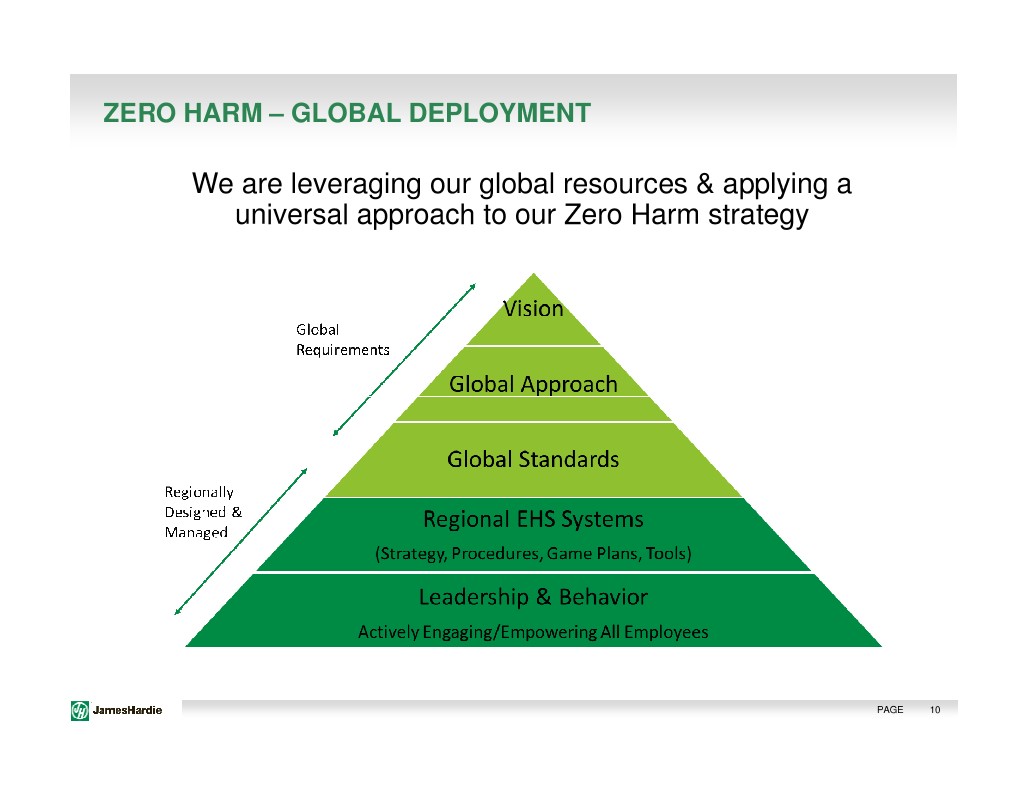
Task: Click the upper double-headed arrow beside Global Requirements
Action: [x=404, y=359]
